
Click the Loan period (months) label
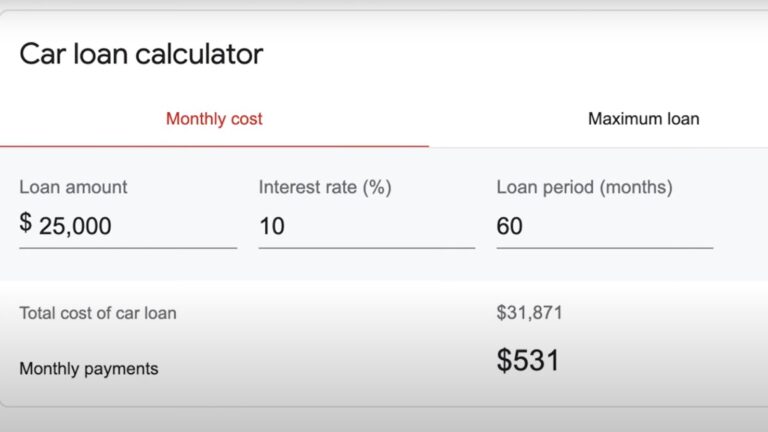584,187
